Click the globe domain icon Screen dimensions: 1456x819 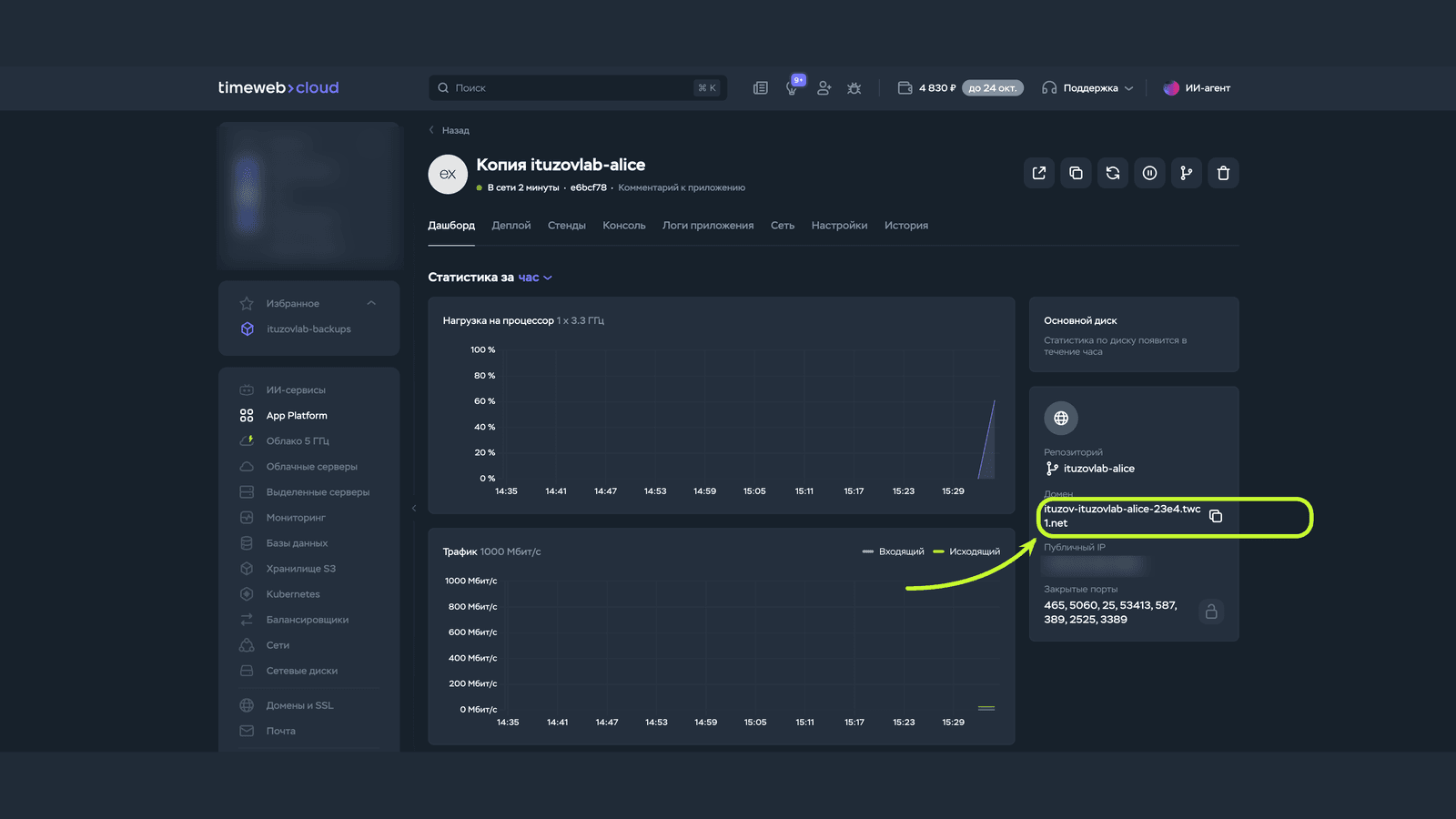[x=1061, y=419]
